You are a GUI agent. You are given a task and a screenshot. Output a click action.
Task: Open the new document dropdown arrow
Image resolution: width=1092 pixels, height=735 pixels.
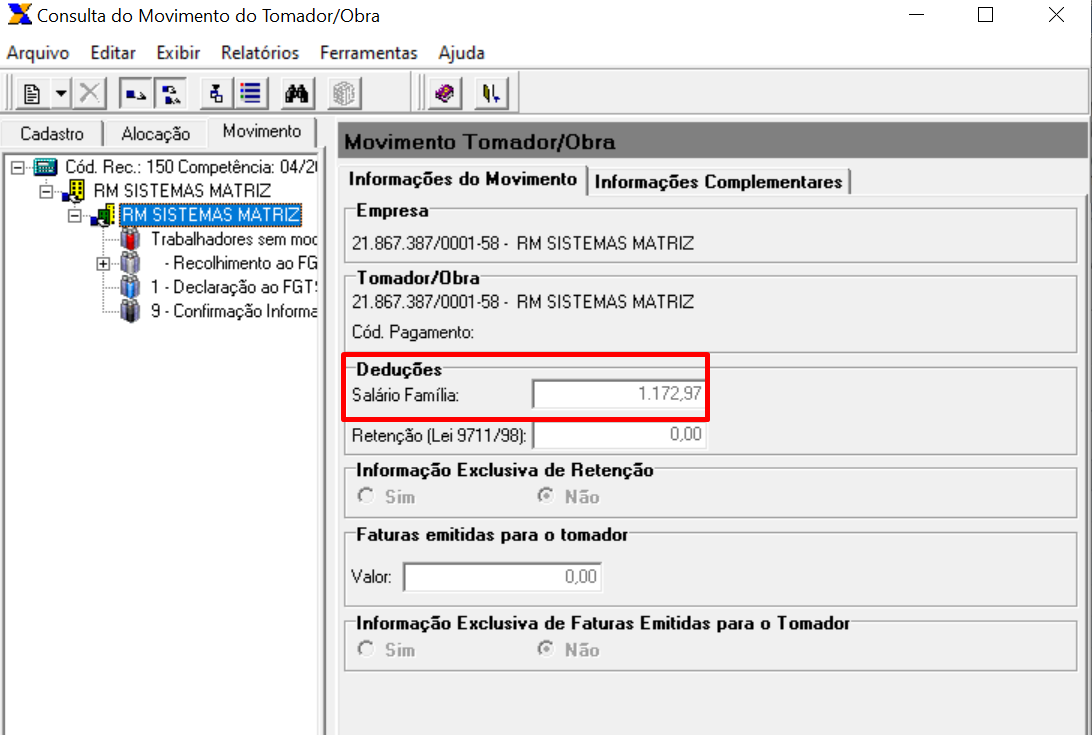coord(61,93)
